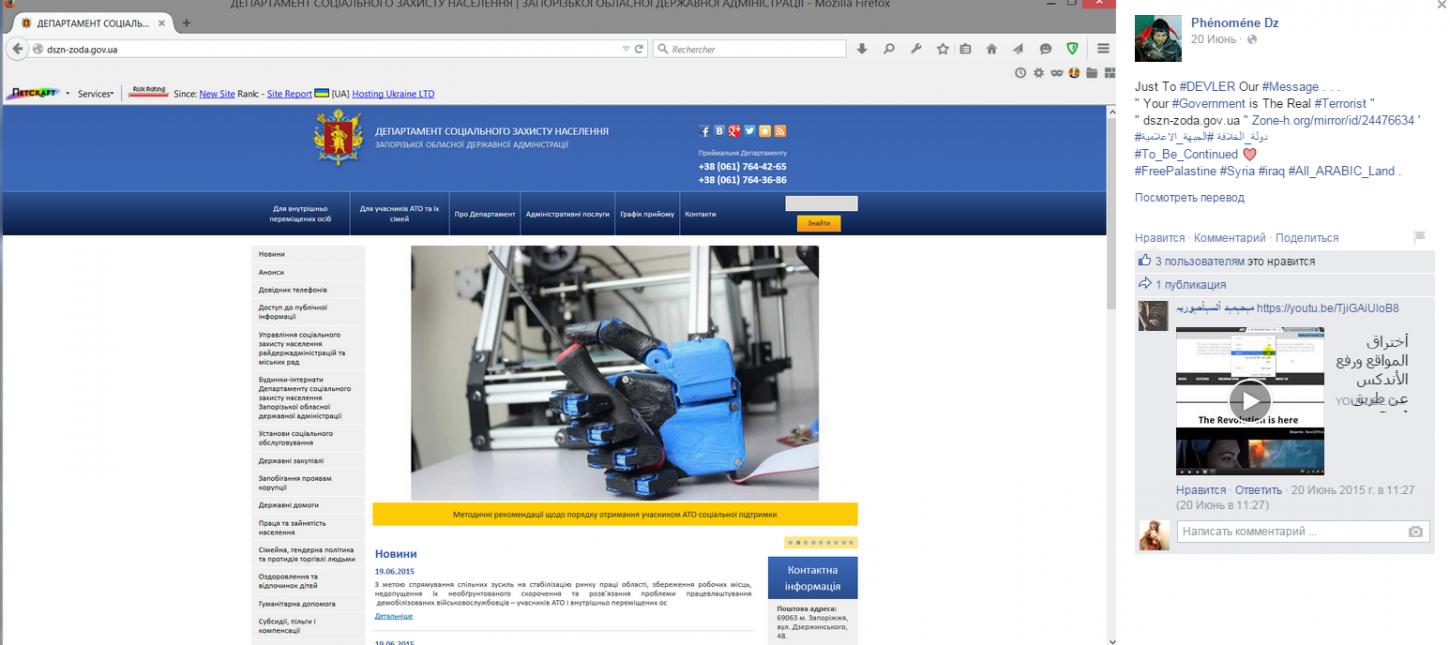Open the site's RSS feed icon
This screenshot has height=645, width=1450.
pyautogui.click(x=780, y=131)
